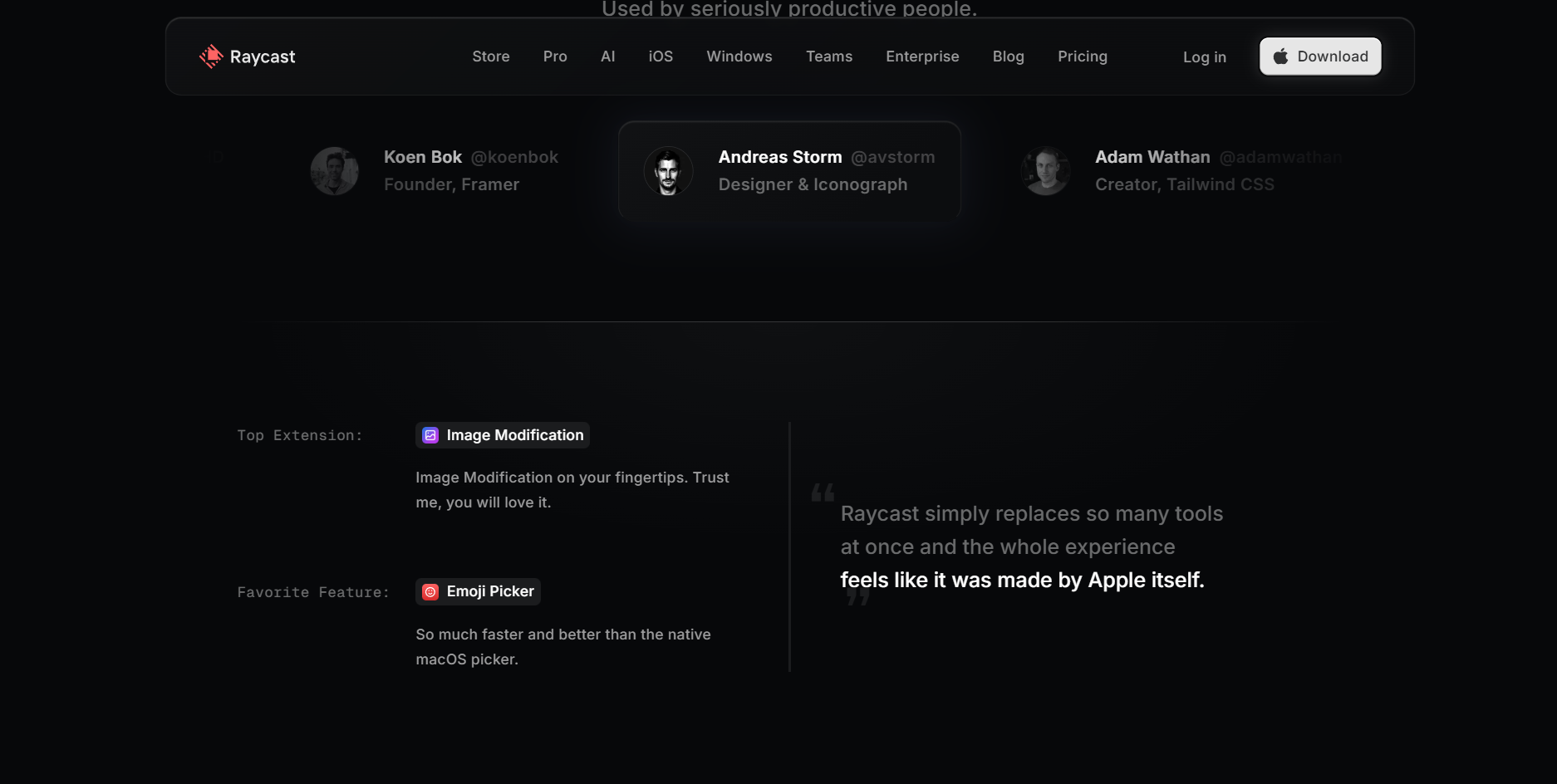
Task: Select Andreas Storm's avatar
Action: pos(668,171)
